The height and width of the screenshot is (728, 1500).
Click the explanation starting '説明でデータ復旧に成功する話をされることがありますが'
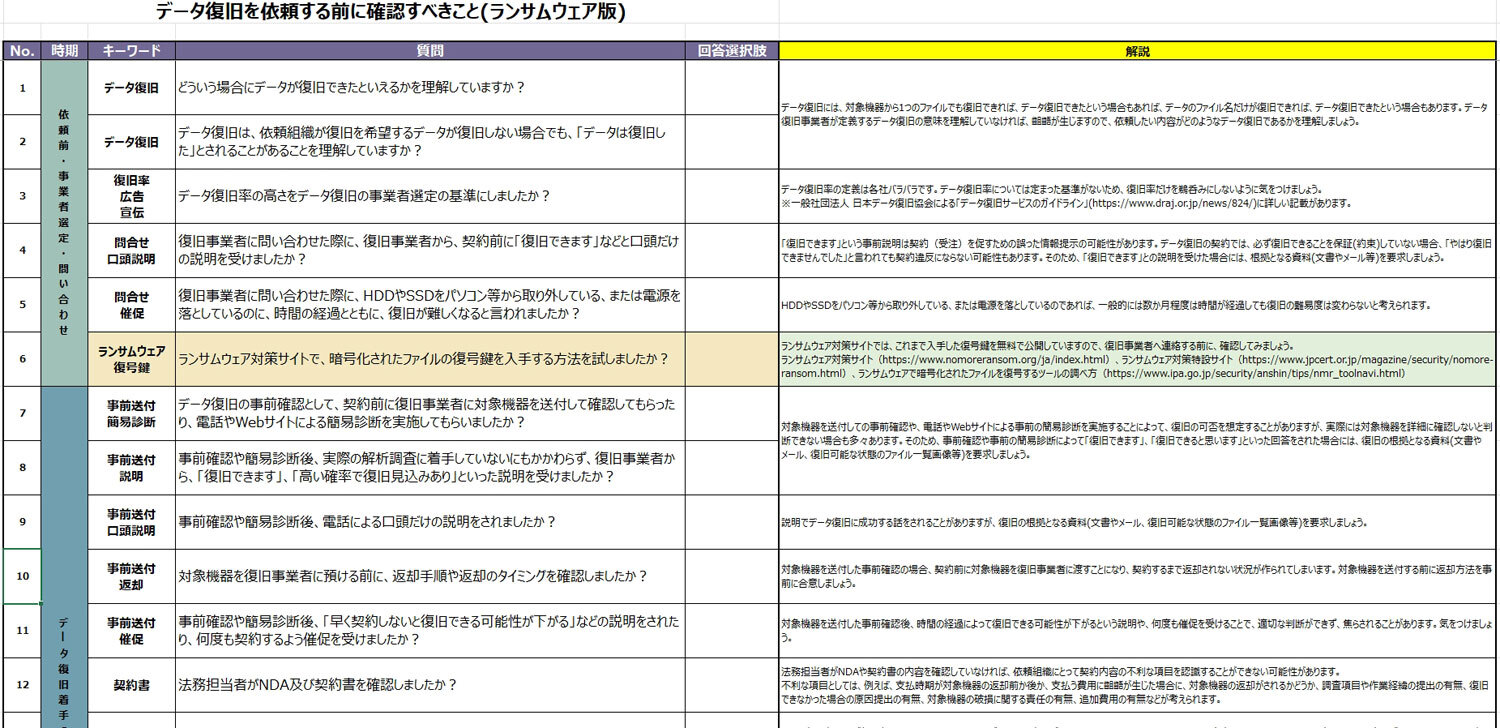[x=1139, y=522]
